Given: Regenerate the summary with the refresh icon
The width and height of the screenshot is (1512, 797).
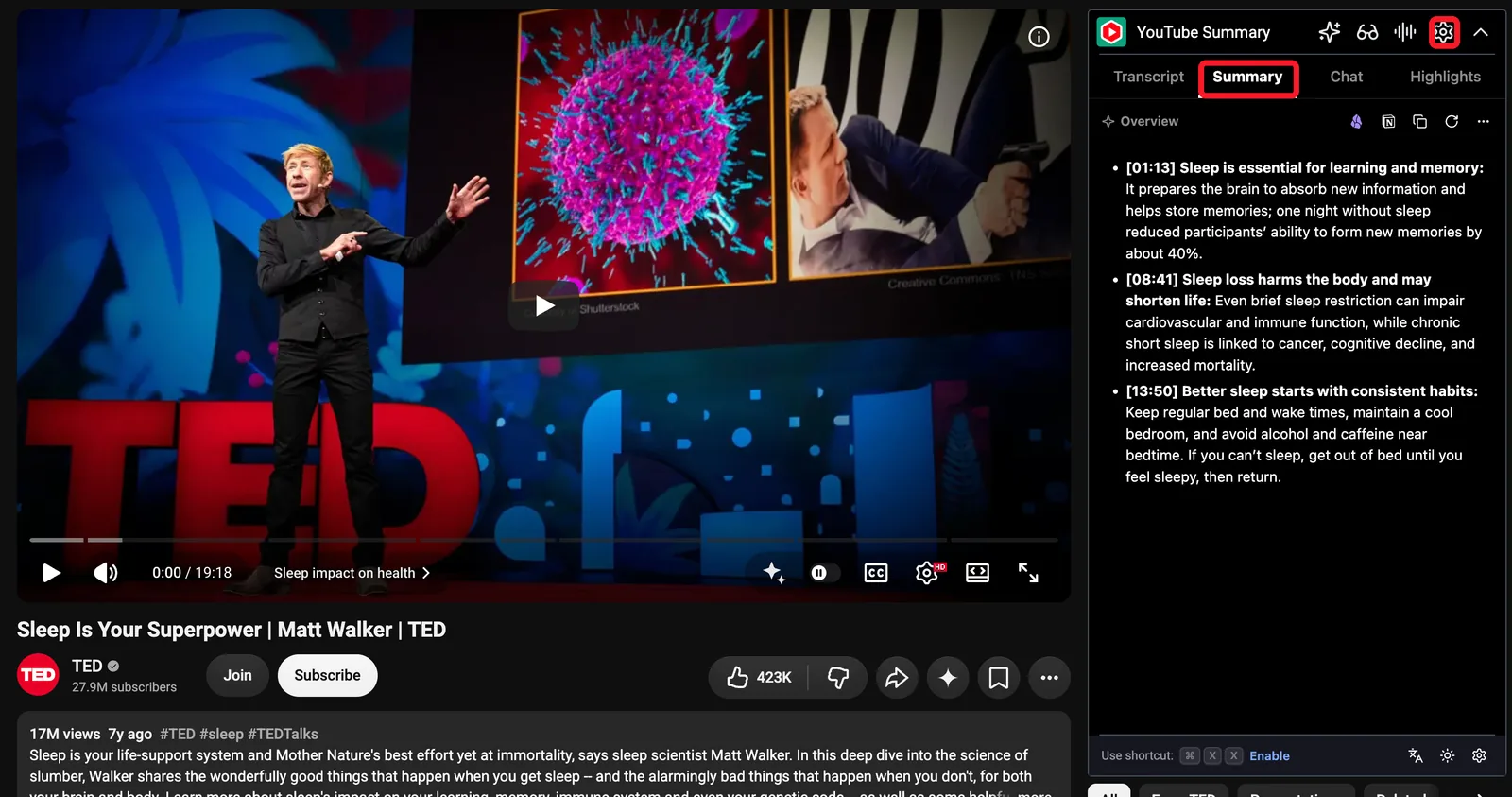Looking at the screenshot, I should tap(1452, 121).
